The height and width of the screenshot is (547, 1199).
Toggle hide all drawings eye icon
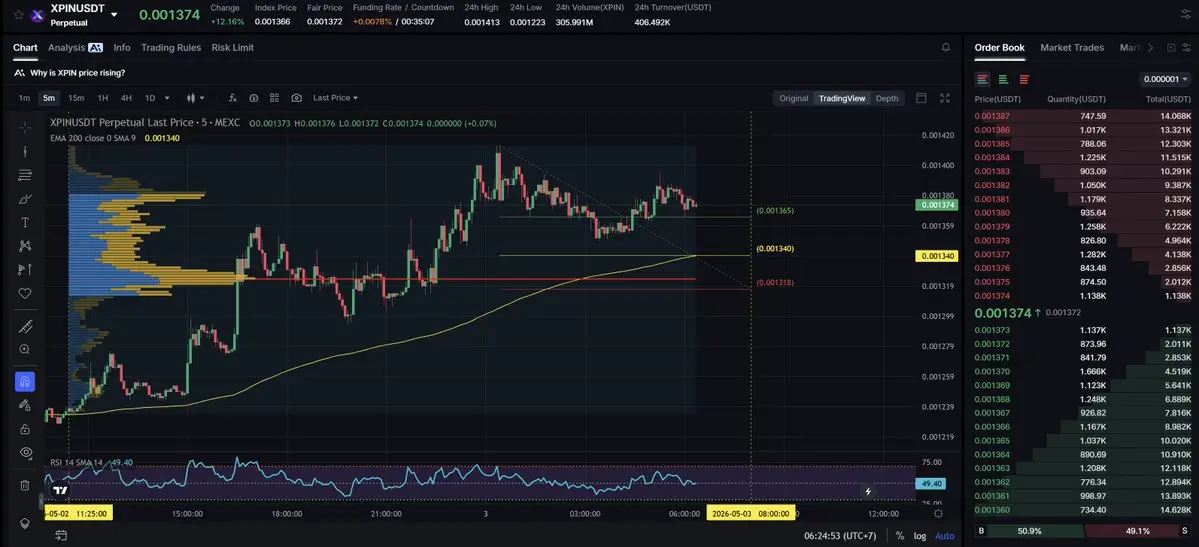(24, 452)
